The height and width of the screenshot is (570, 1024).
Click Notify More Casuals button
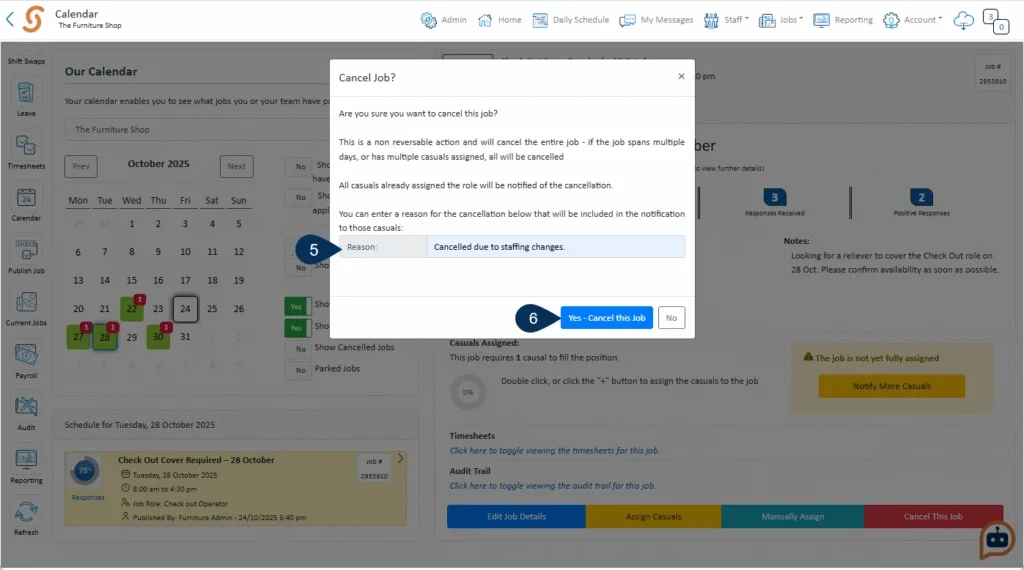[x=891, y=386]
